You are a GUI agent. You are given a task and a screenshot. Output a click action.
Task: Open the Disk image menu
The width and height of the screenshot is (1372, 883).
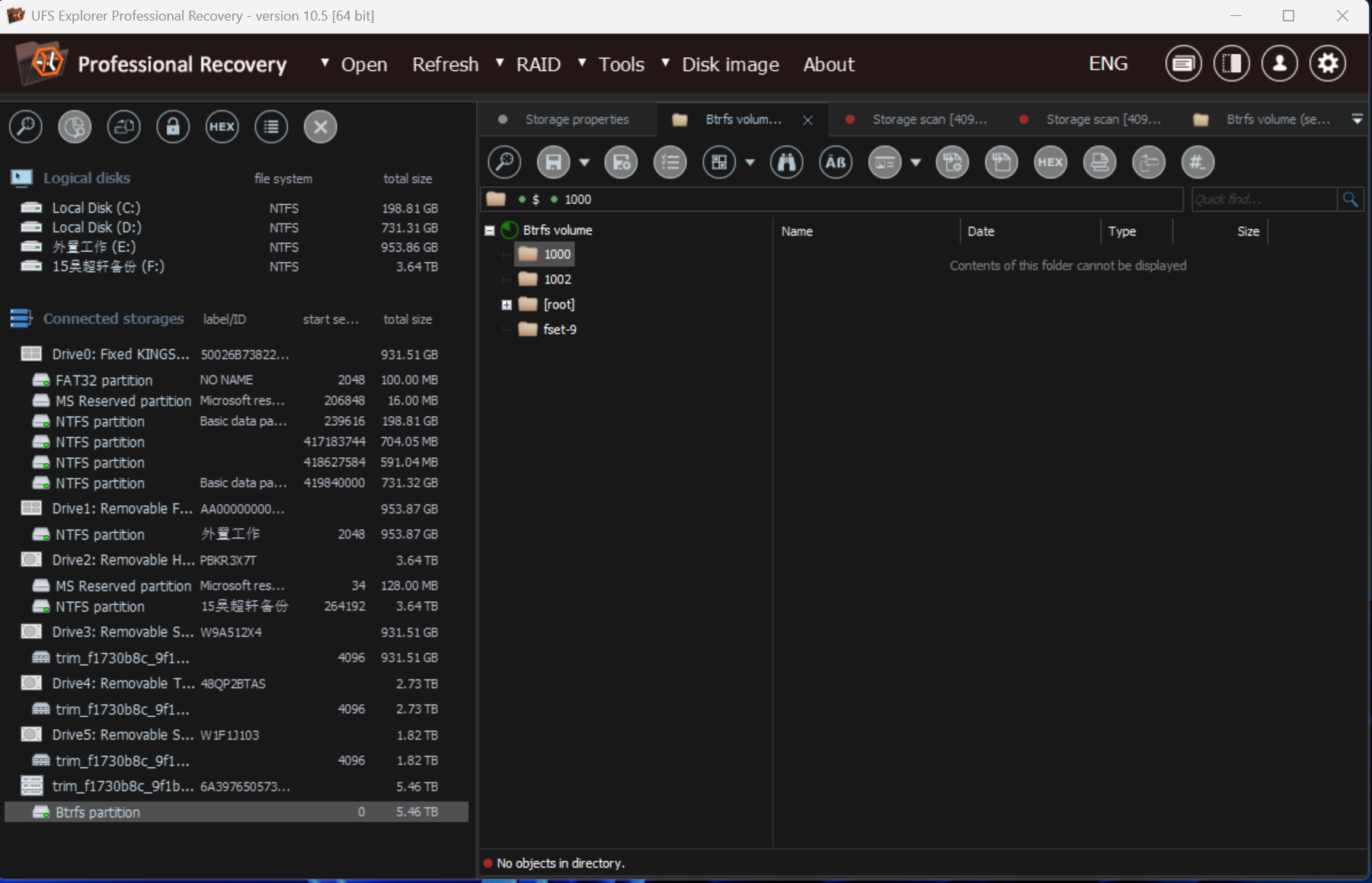pos(731,65)
